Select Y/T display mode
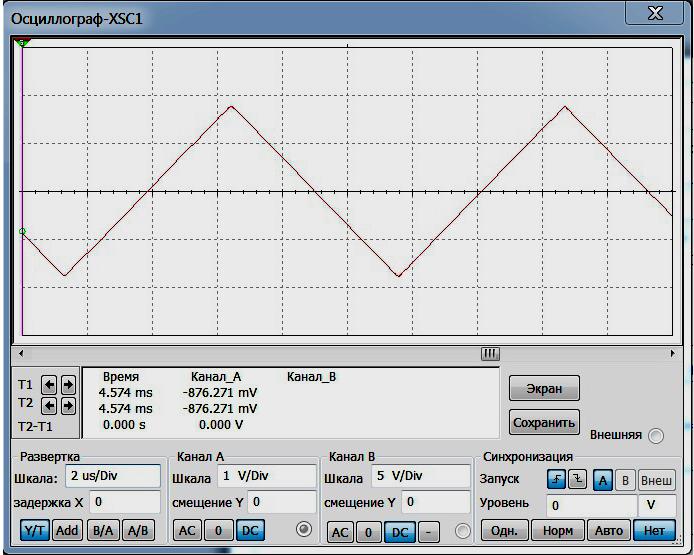The image size is (694, 555). 35,530
